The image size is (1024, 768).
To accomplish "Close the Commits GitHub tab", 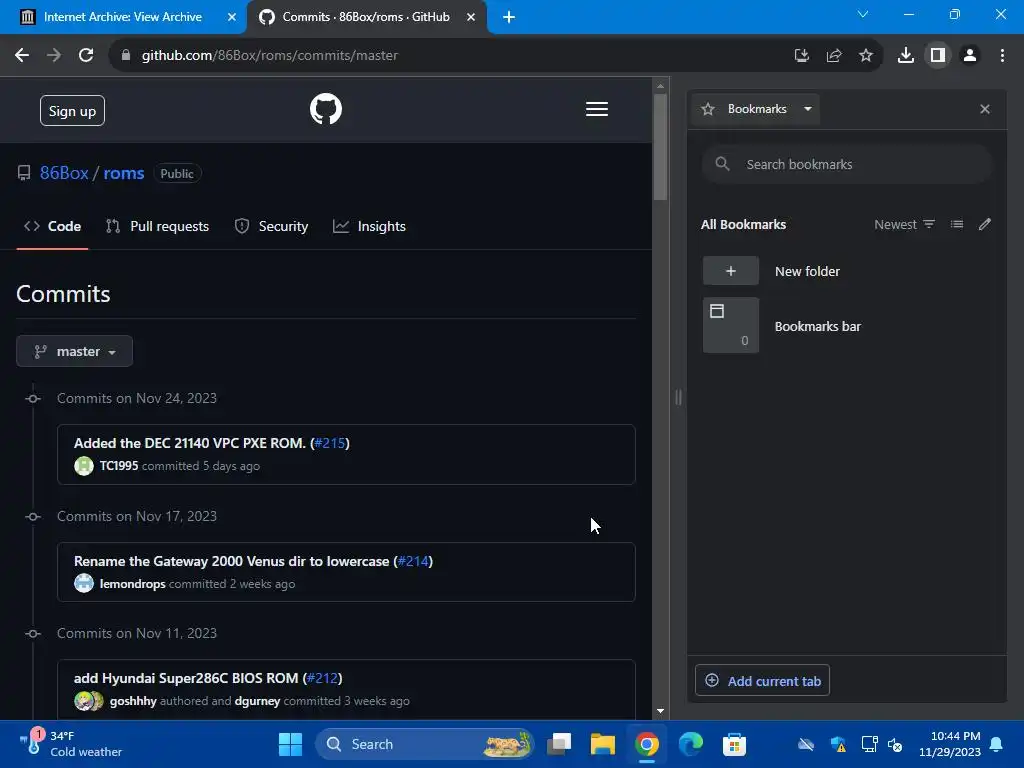I will (471, 17).
